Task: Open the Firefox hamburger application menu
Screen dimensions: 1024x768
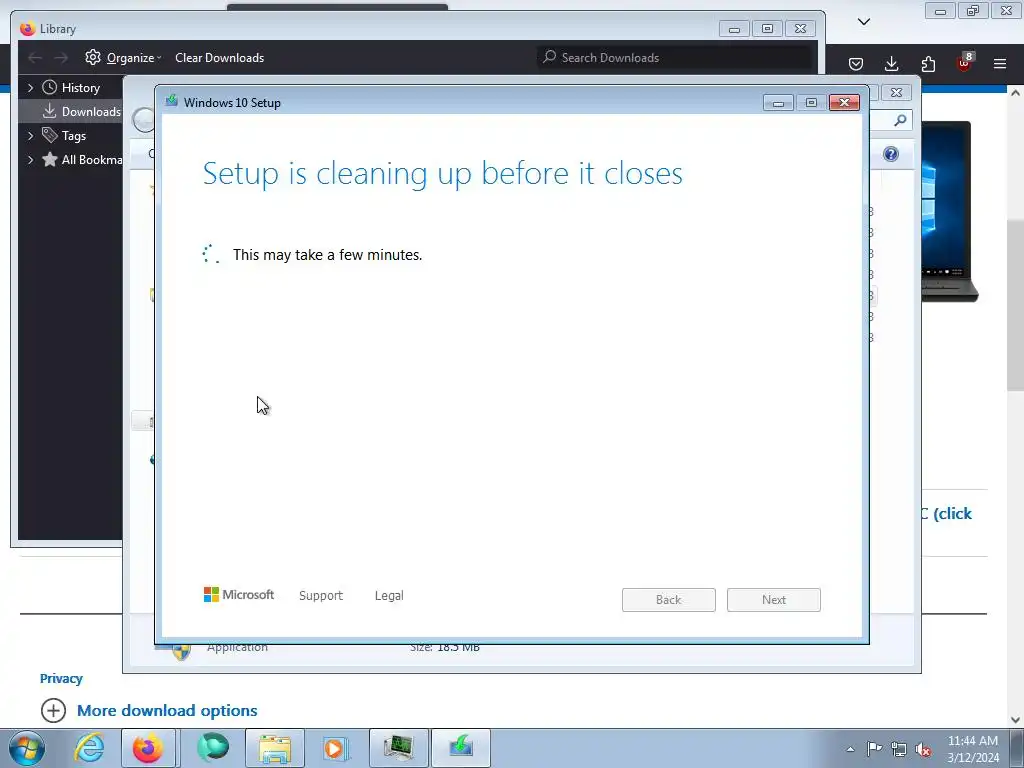Action: coord(1000,63)
